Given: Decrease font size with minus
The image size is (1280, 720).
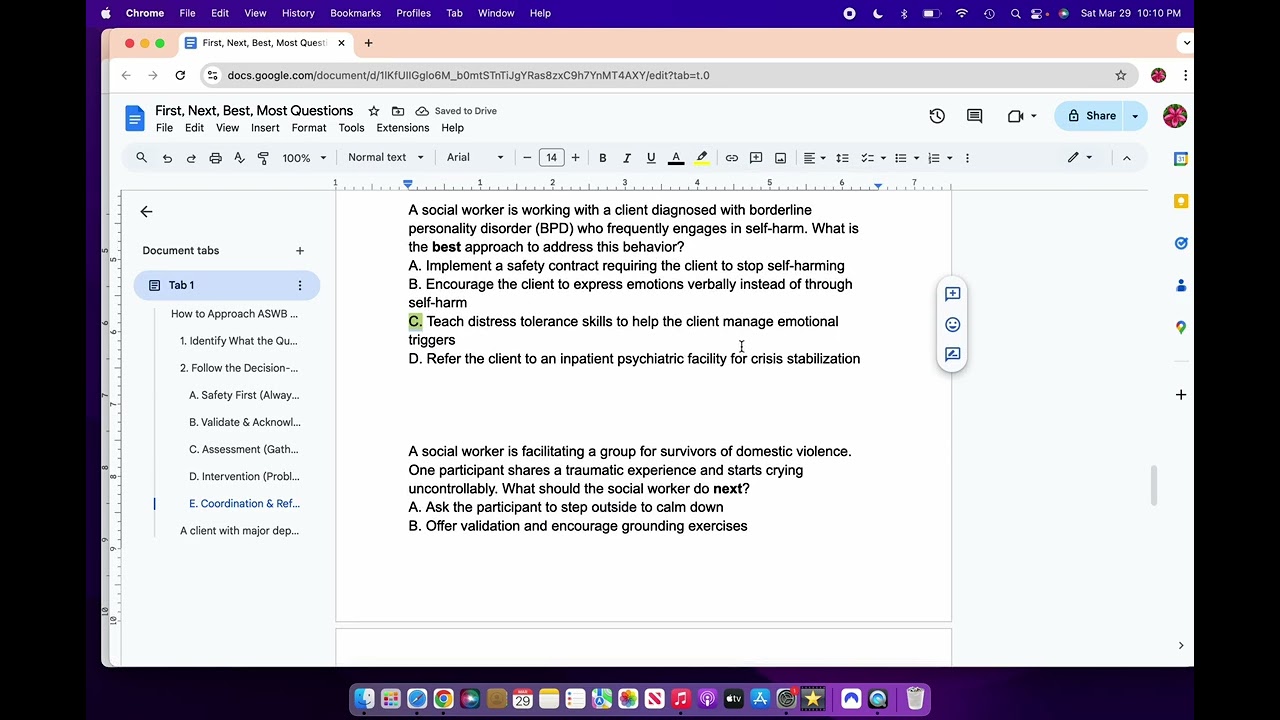Looking at the screenshot, I should coord(527,158).
